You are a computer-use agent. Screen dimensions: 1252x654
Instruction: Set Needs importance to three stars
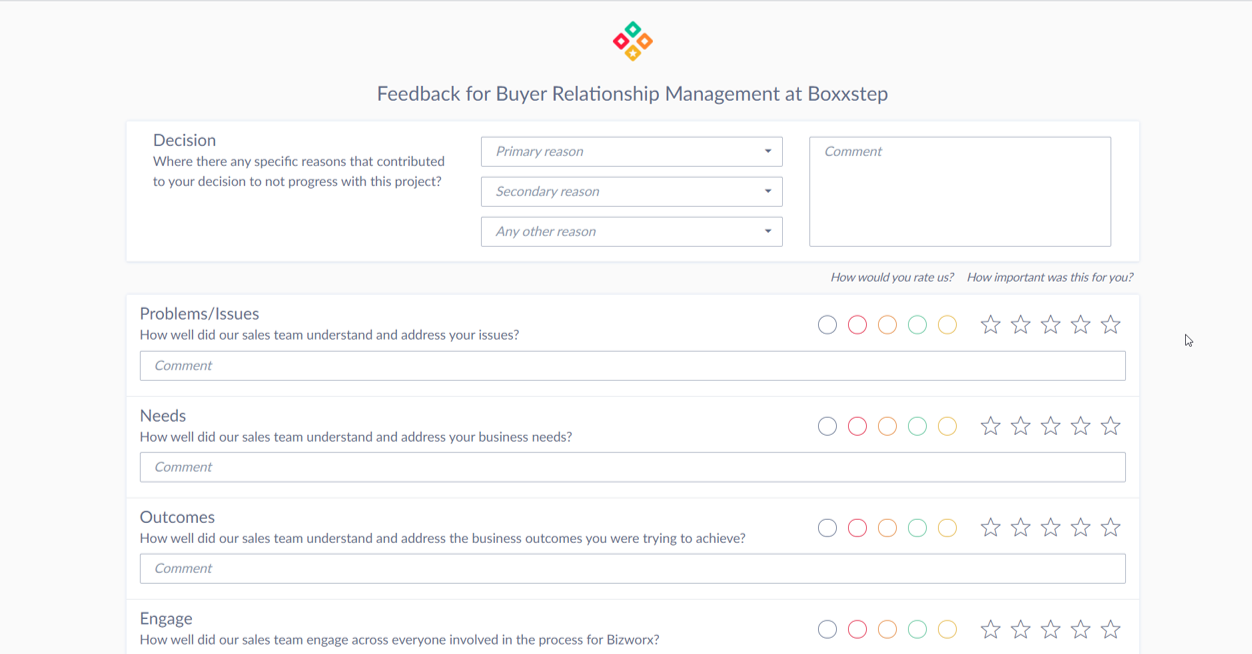coord(1050,427)
